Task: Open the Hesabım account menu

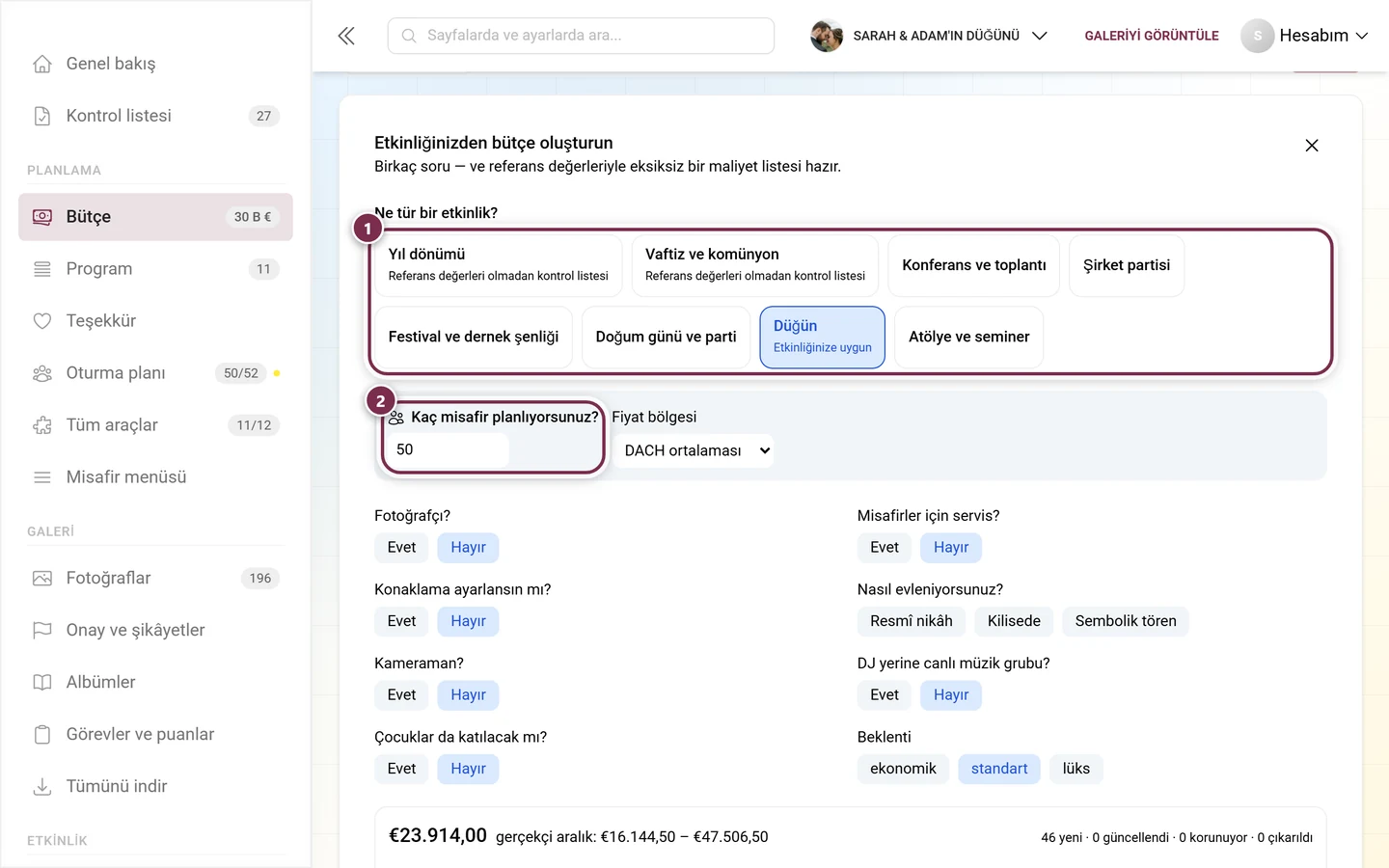Action: coord(1305,36)
